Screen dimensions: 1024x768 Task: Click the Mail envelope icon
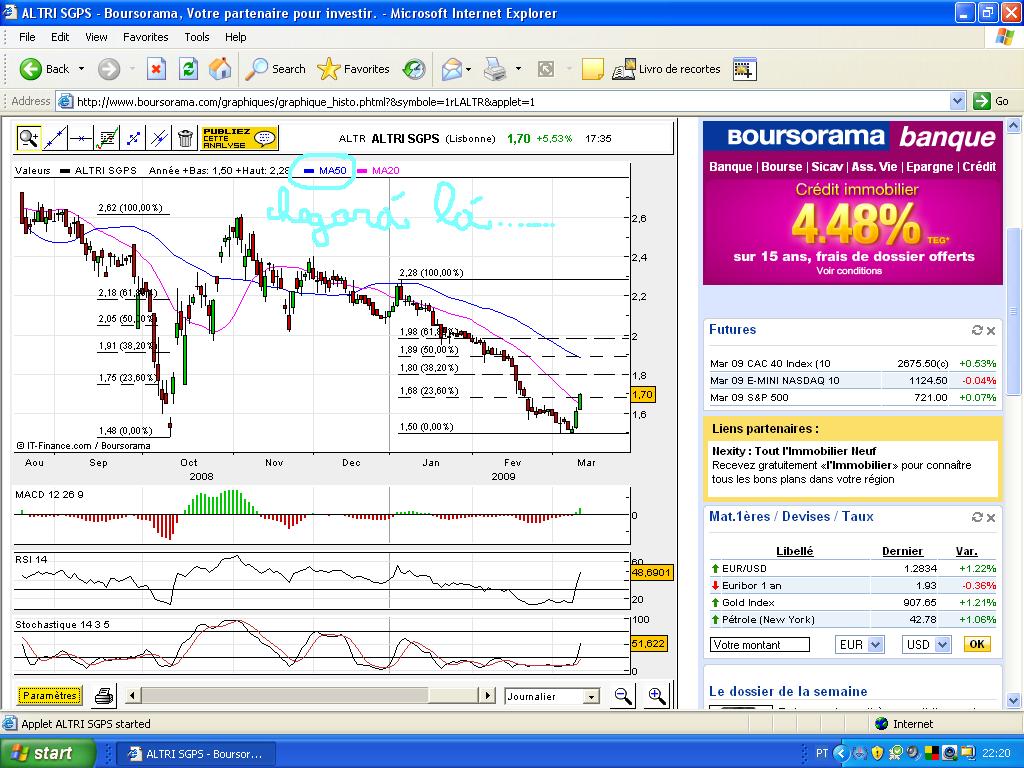[x=451, y=69]
